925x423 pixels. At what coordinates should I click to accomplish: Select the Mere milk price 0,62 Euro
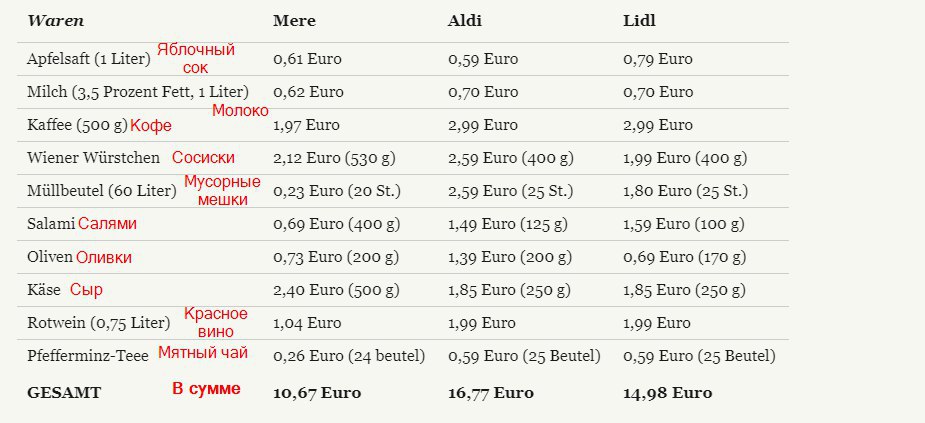308,92
